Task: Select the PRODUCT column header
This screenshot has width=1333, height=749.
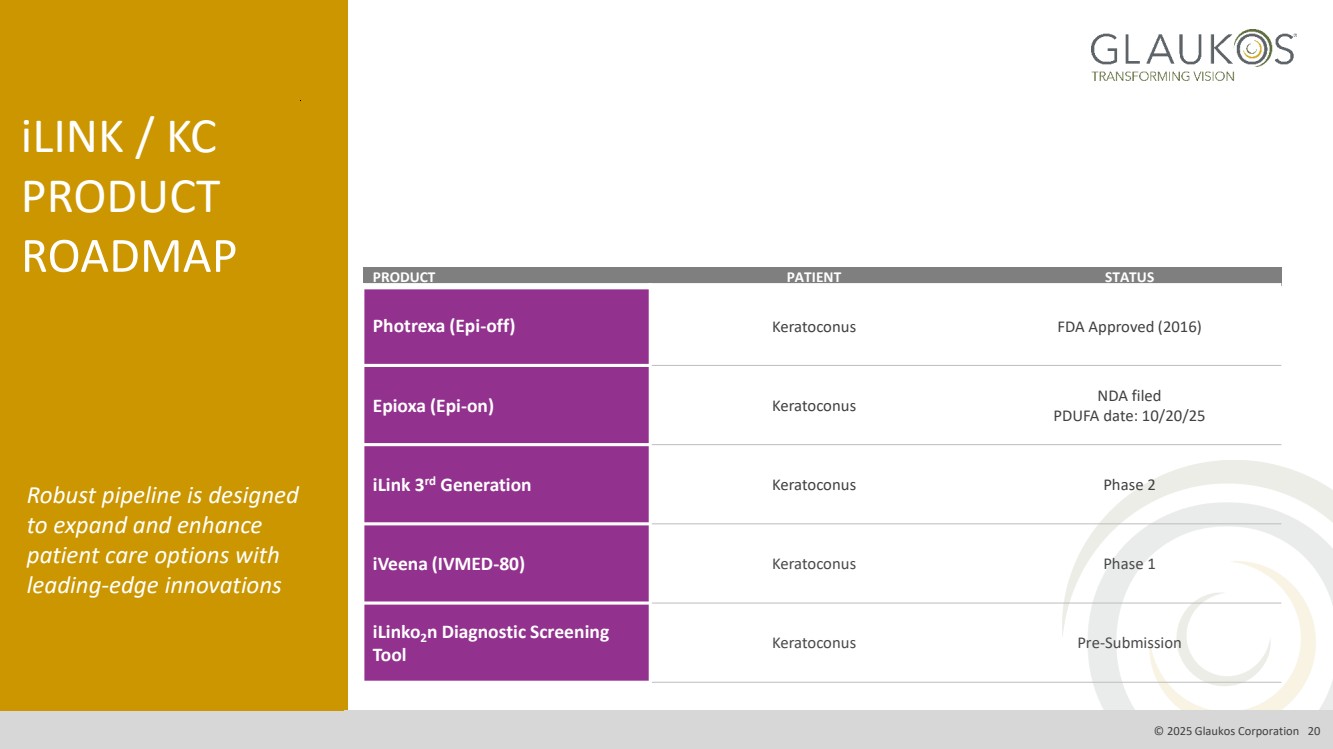Action: tap(404, 277)
